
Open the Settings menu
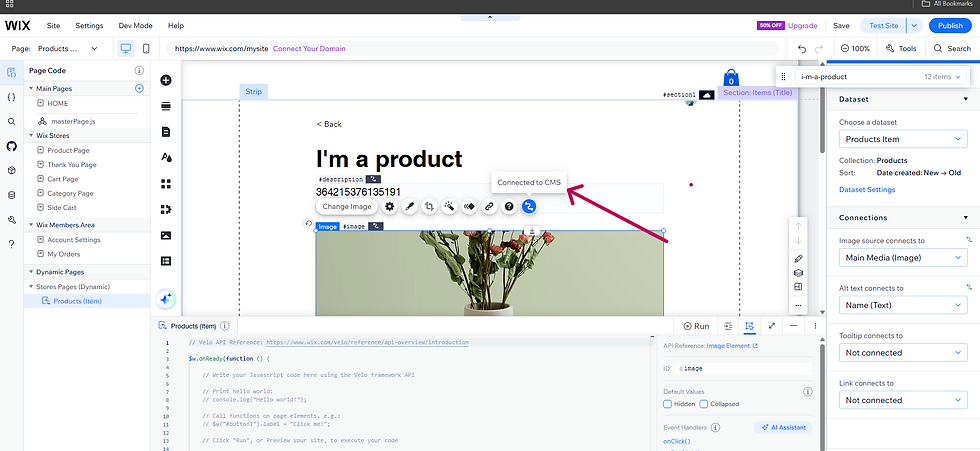(x=89, y=26)
